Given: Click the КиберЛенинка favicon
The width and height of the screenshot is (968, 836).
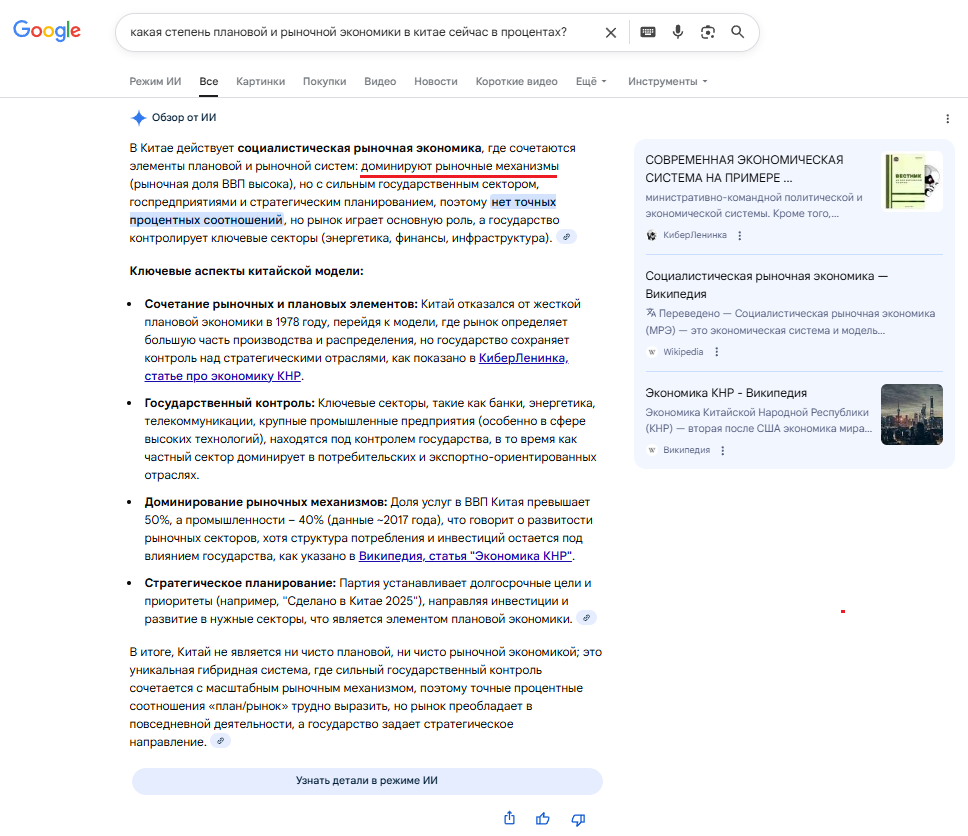Looking at the screenshot, I should [651, 235].
